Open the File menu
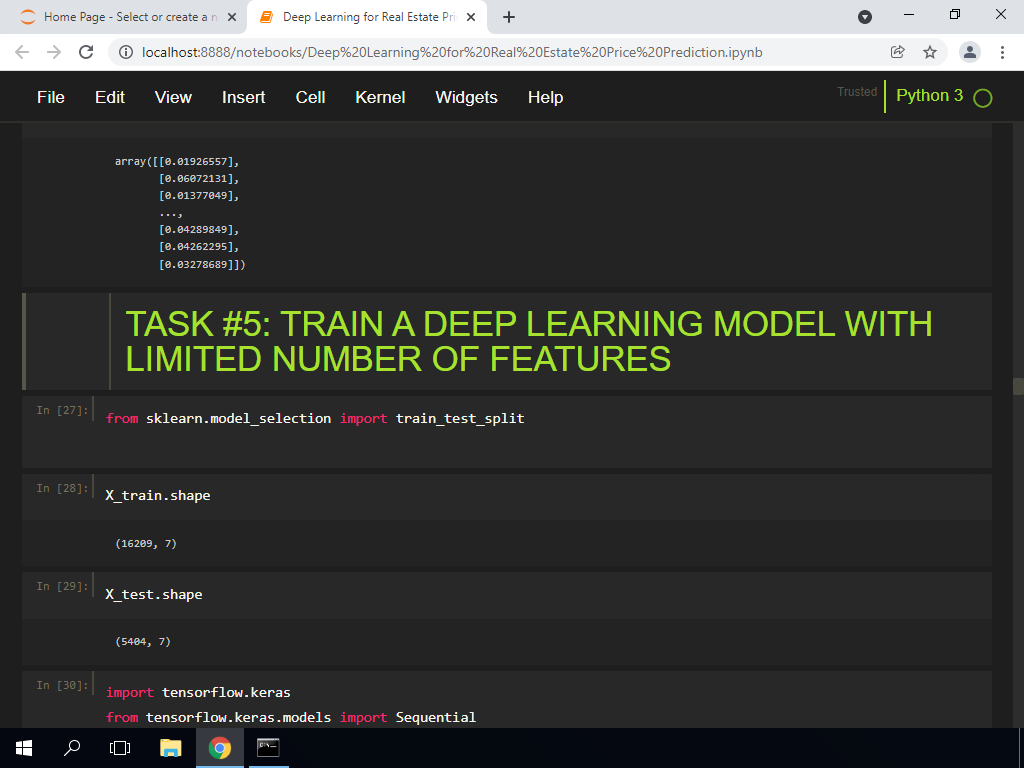 point(50,97)
